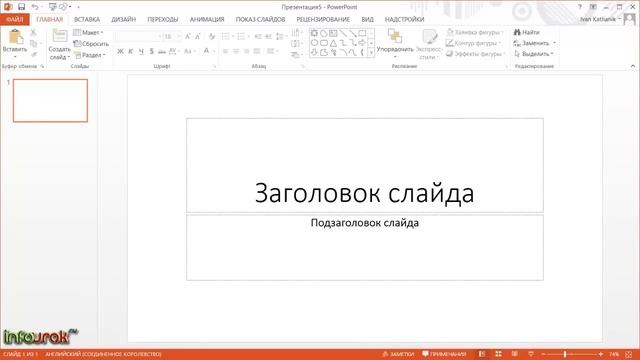Switch to the ДИЗАЙН tab
This screenshot has width=640, height=360.
pyautogui.click(x=123, y=19)
